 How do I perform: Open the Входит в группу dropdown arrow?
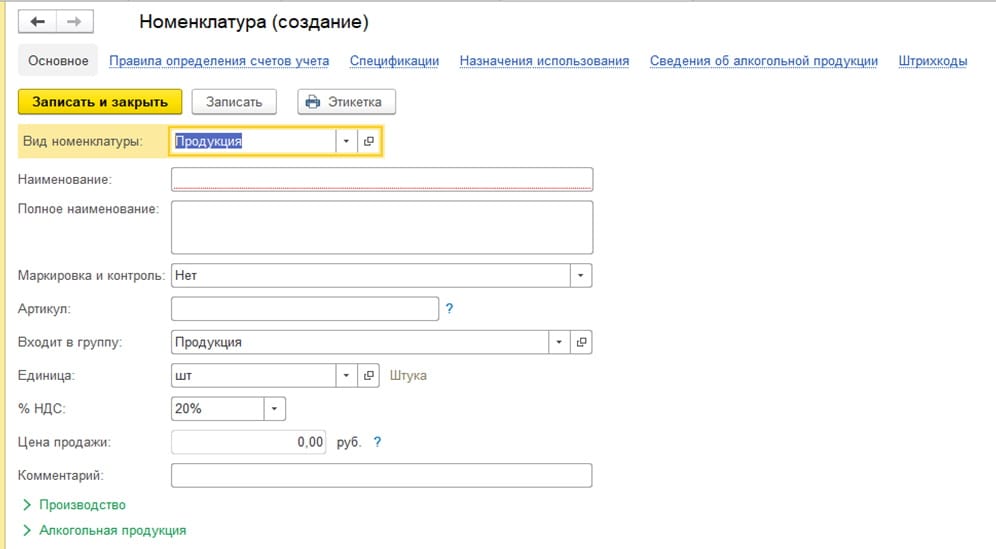559,342
